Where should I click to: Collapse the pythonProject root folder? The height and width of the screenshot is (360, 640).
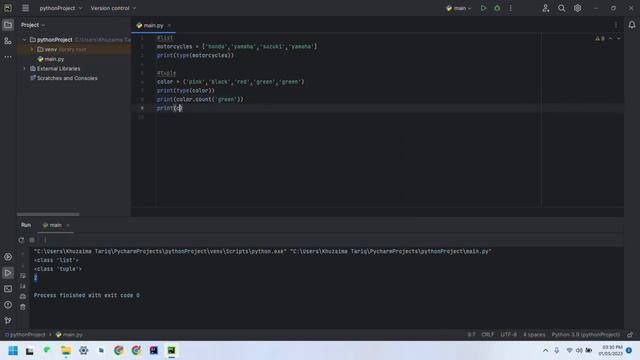click(x=24, y=40)
